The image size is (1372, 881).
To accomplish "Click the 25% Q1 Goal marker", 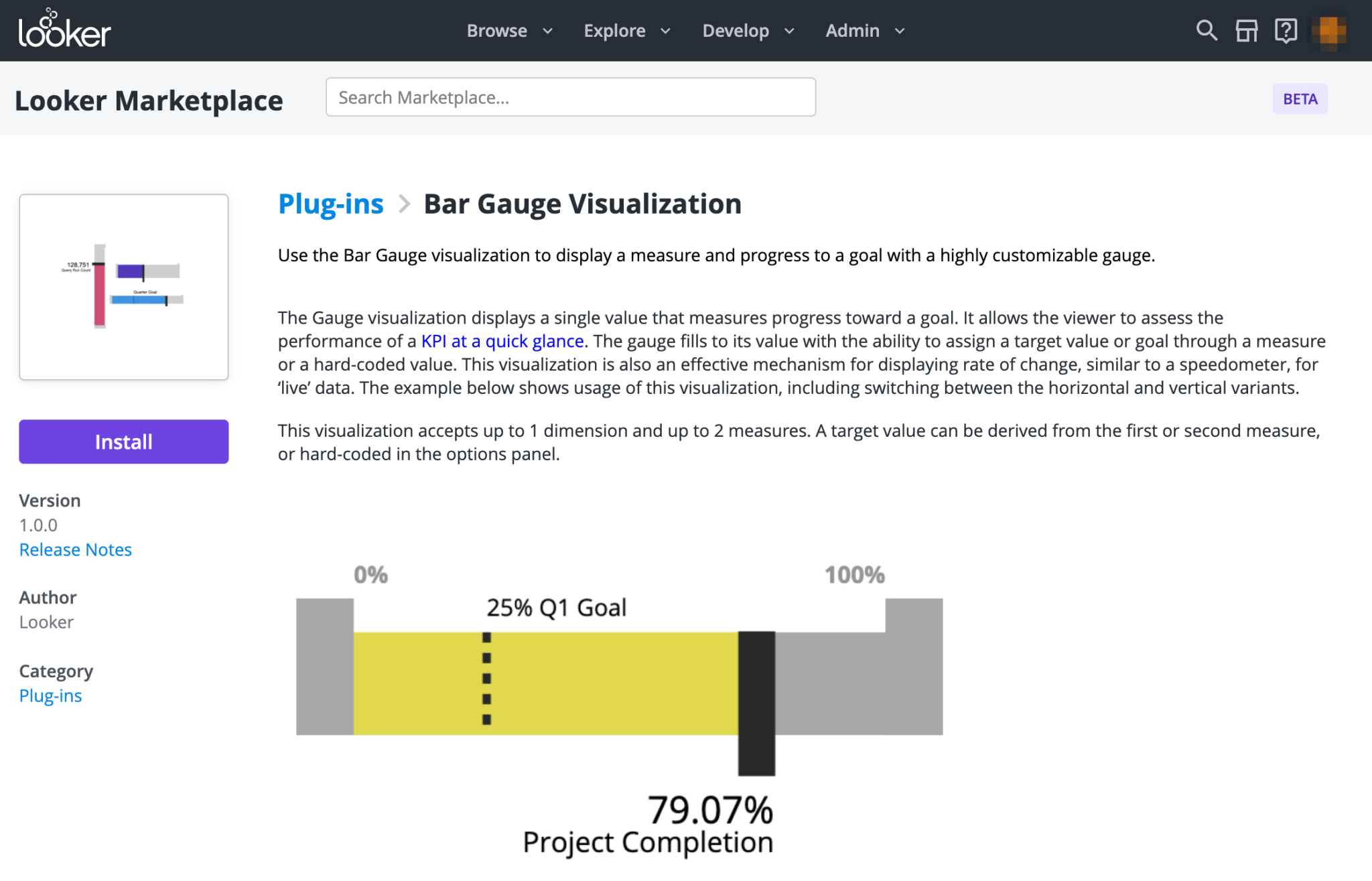I will (556, 607).
